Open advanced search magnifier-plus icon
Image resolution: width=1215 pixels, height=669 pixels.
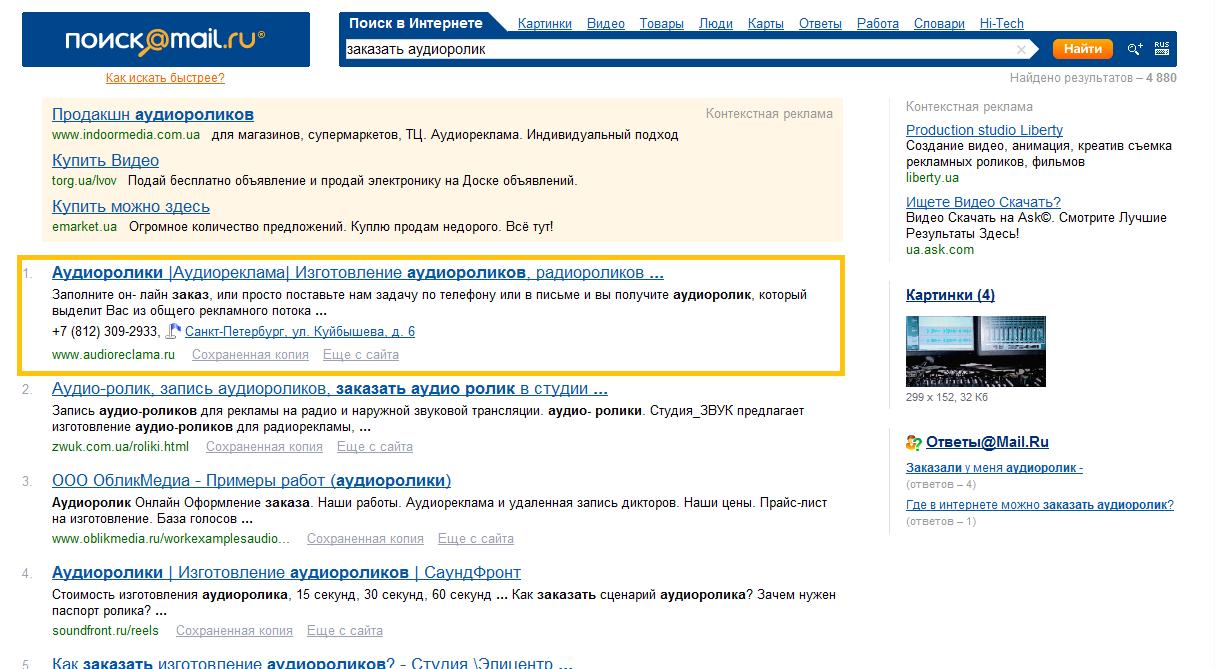tap(1135, 49)
